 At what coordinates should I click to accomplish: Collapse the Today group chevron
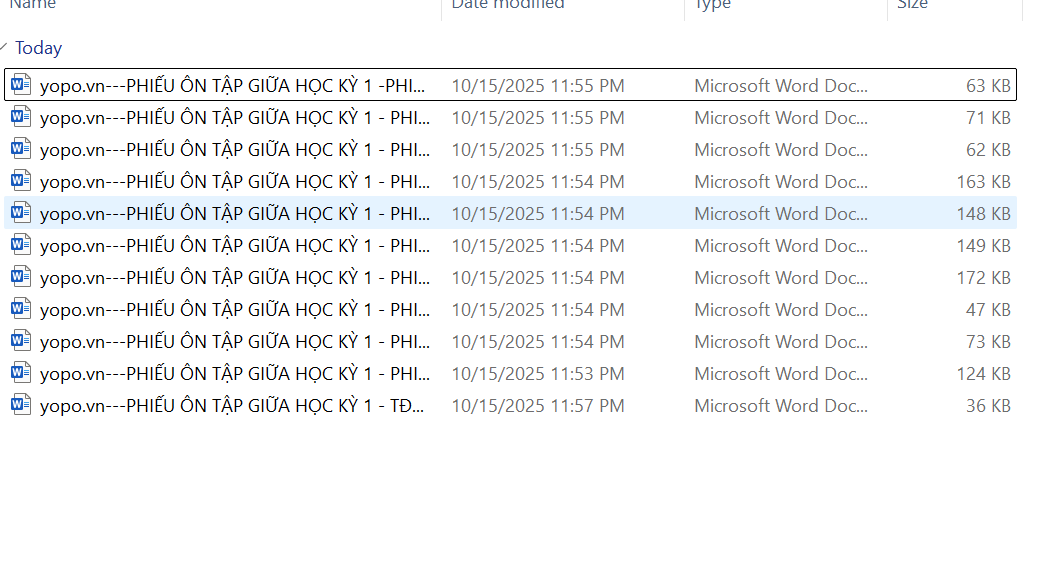(x=5, y=47)
